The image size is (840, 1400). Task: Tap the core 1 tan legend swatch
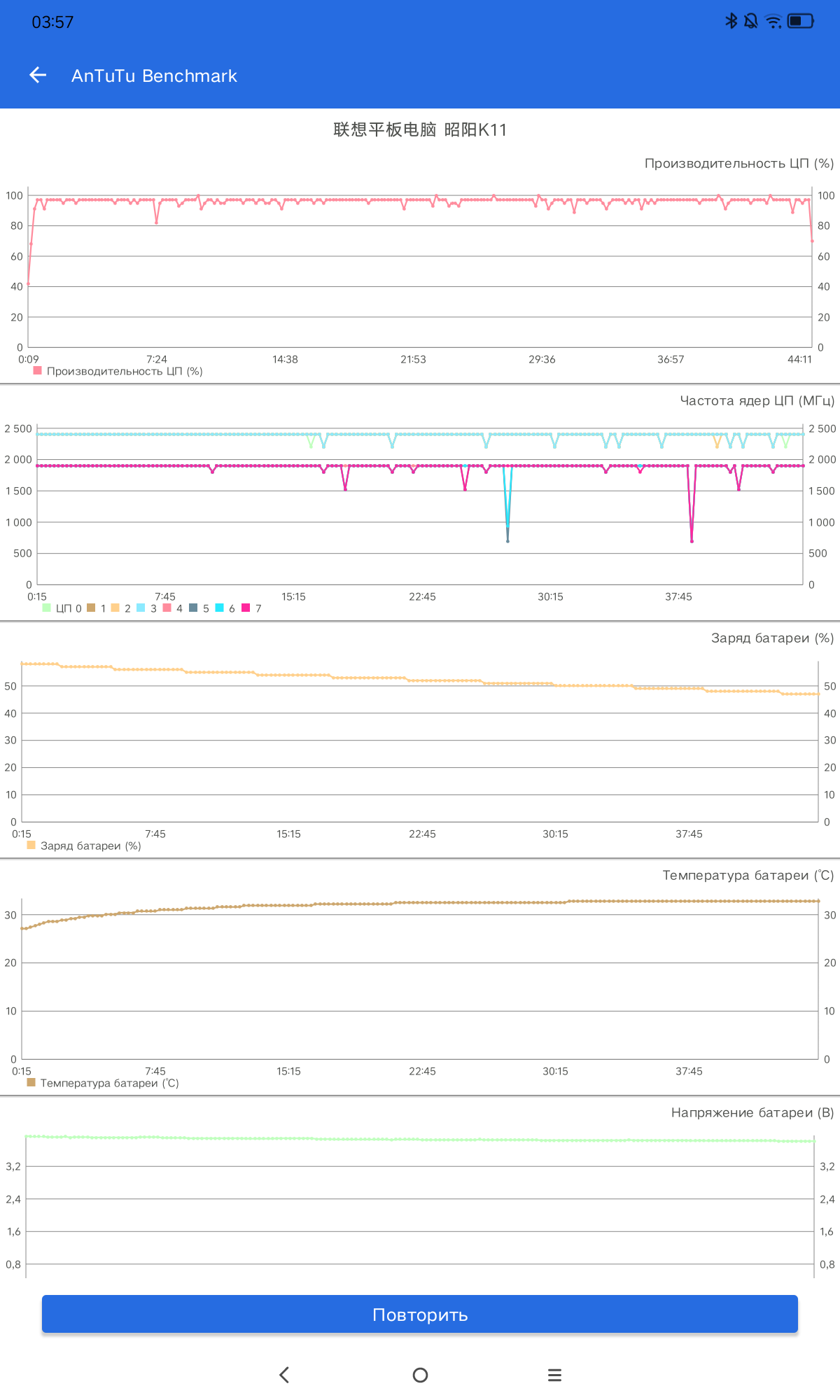point(91,608)
